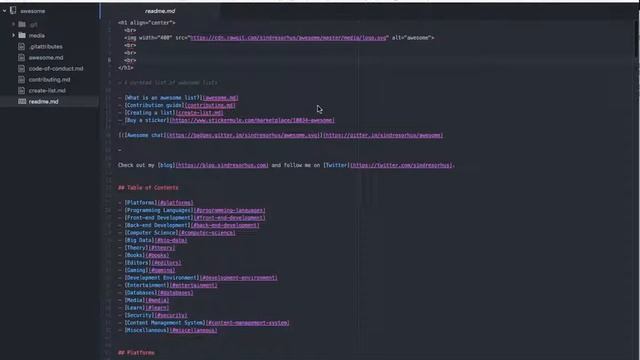Viewport: 640px width, 360px height.
Task: Click the (#gaming) anchor link
Action: [x=162, y=270]
